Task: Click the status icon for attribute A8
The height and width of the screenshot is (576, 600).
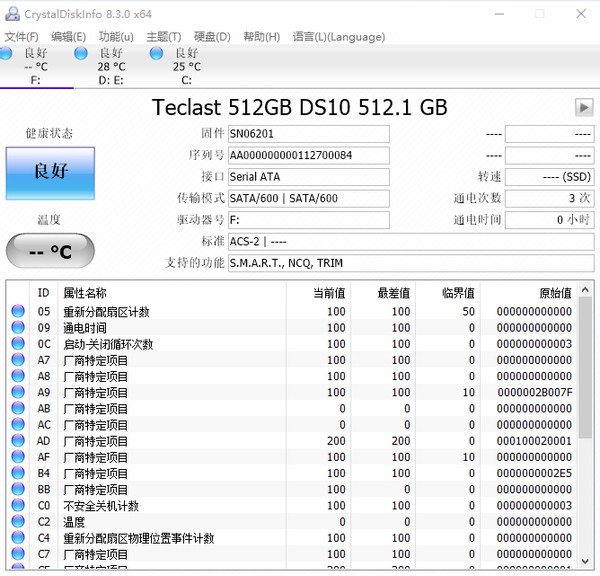Action: coord(18,376)
